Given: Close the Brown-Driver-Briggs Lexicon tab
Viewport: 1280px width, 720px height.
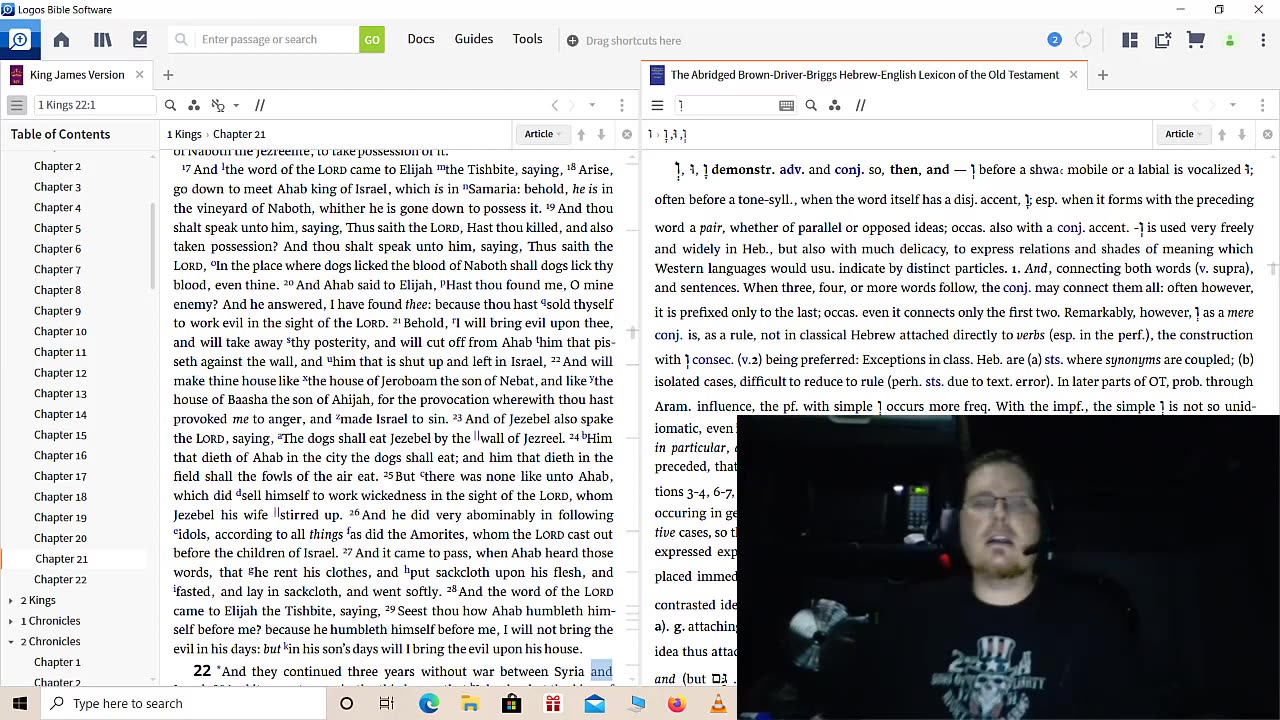Looking at the screenshot, I should (1074, 75).
